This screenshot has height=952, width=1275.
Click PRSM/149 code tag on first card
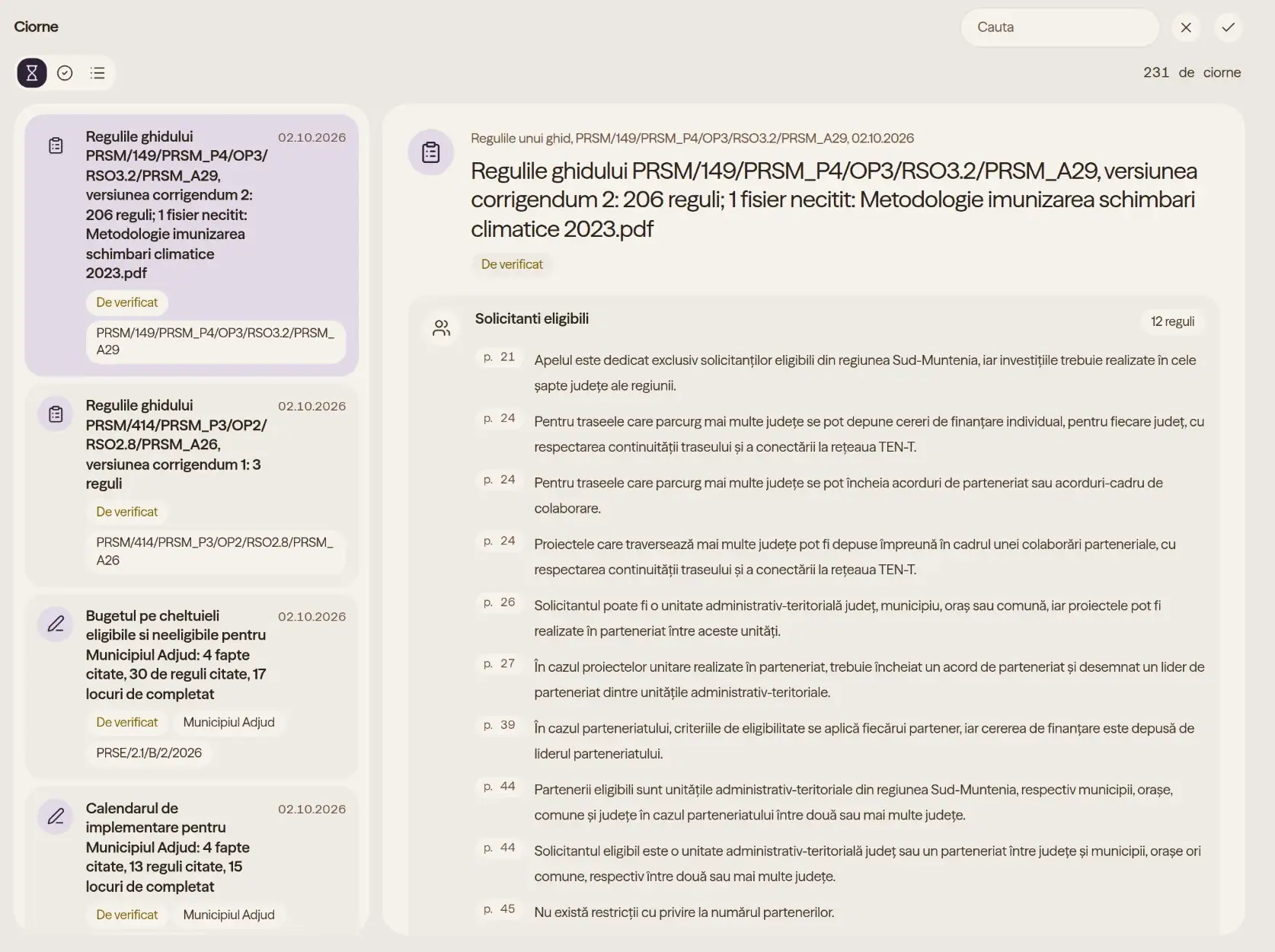[x=216, y=341]
